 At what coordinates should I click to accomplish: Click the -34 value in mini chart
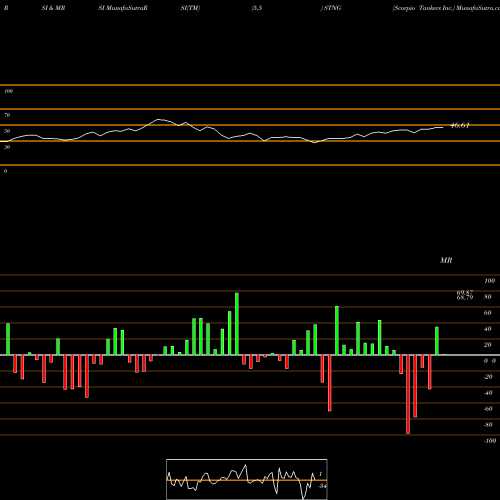pyautogui.click(x=322, y=486)
